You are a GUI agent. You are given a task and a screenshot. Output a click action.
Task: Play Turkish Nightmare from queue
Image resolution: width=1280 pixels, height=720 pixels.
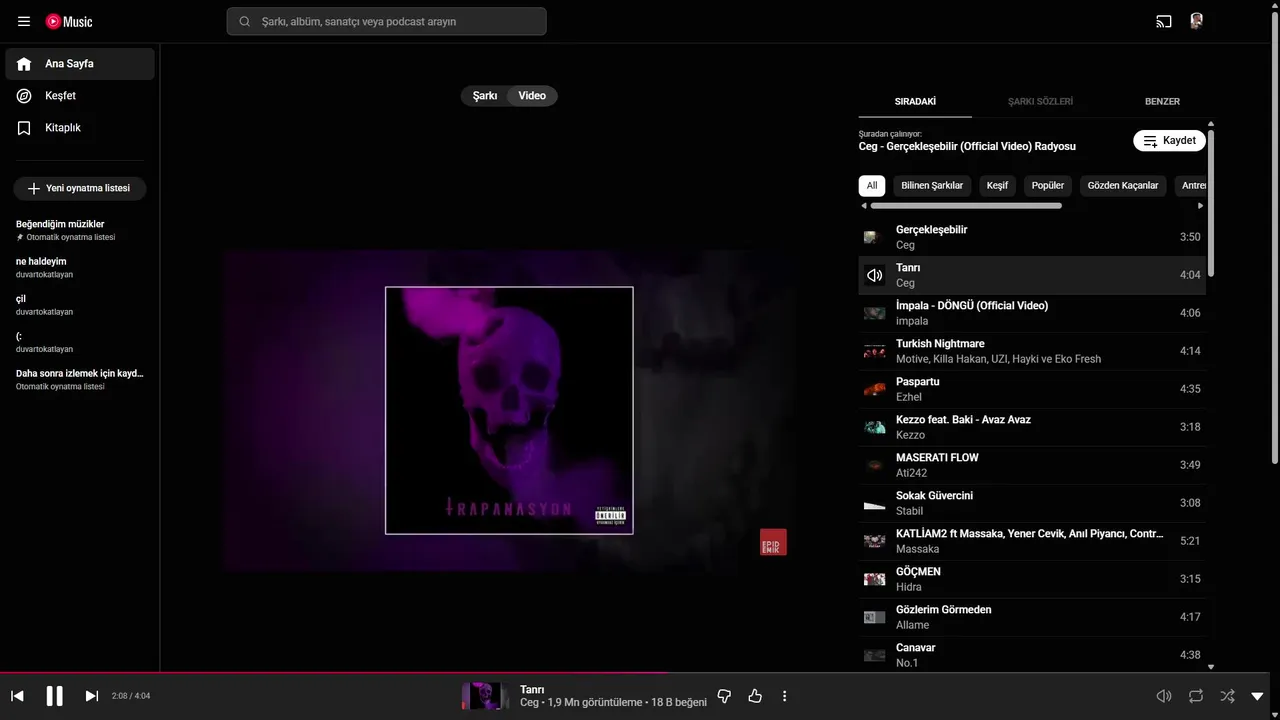tap(1032, 351)
